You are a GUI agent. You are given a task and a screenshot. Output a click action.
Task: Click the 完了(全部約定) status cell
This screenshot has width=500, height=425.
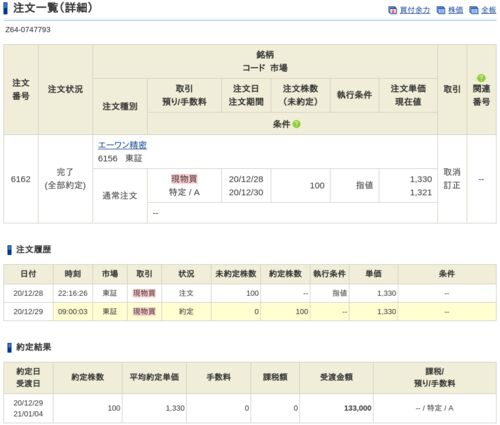tap(65, 179)
